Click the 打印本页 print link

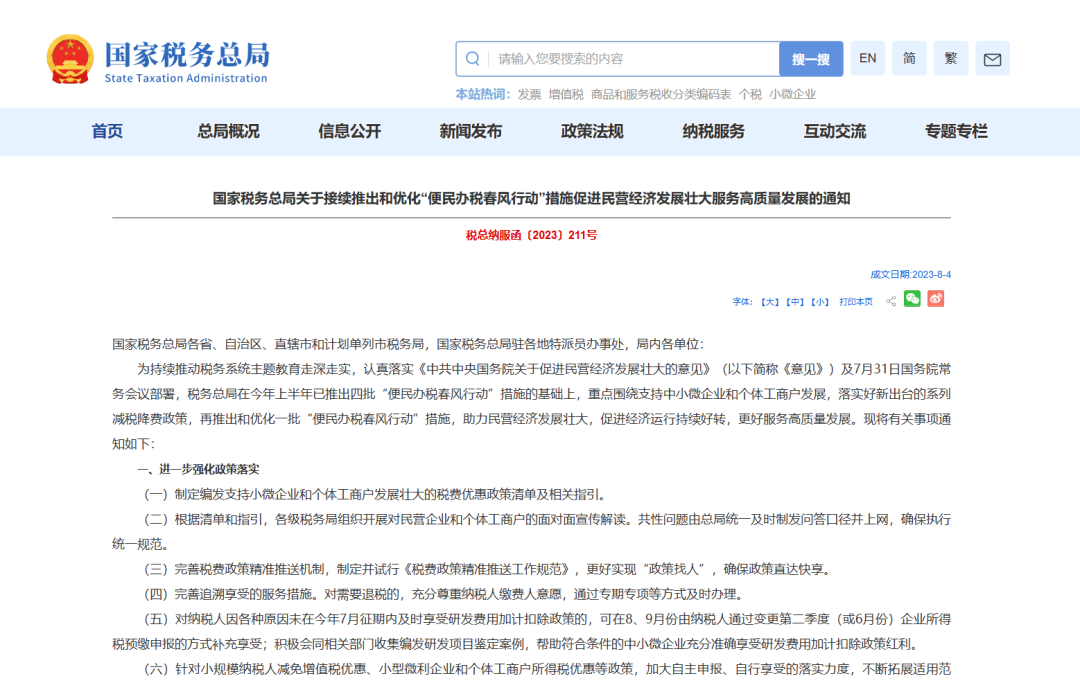click(855, 301)
